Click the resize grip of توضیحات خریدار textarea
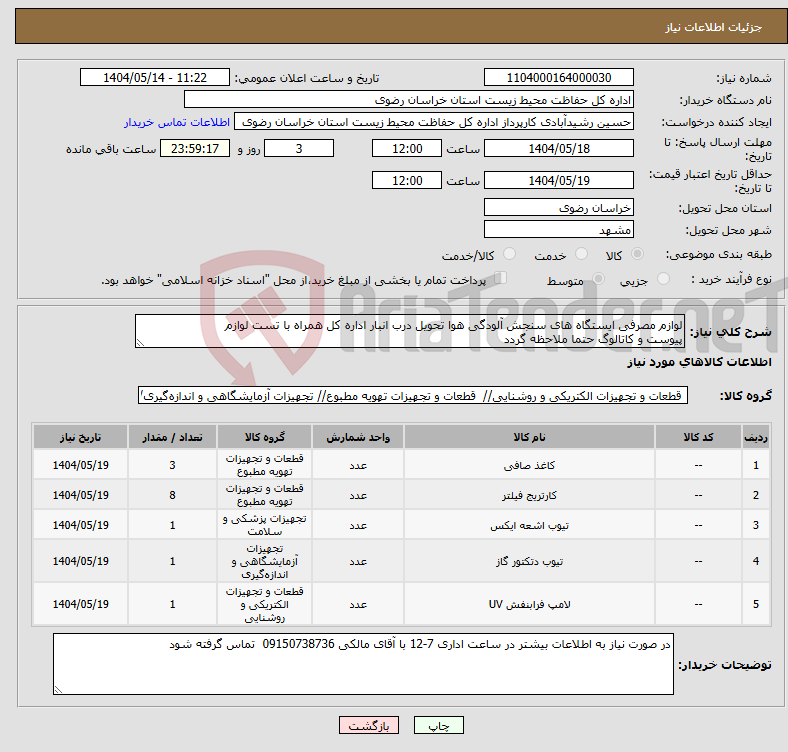The image size is (788, 752). coord(58,690)
